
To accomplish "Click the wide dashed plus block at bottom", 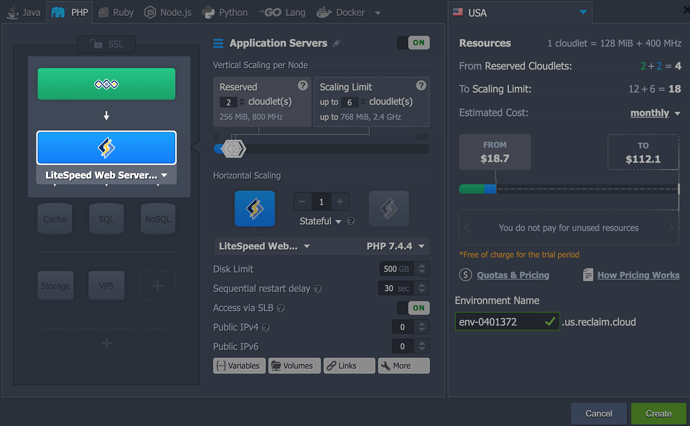I will point(106,343).
